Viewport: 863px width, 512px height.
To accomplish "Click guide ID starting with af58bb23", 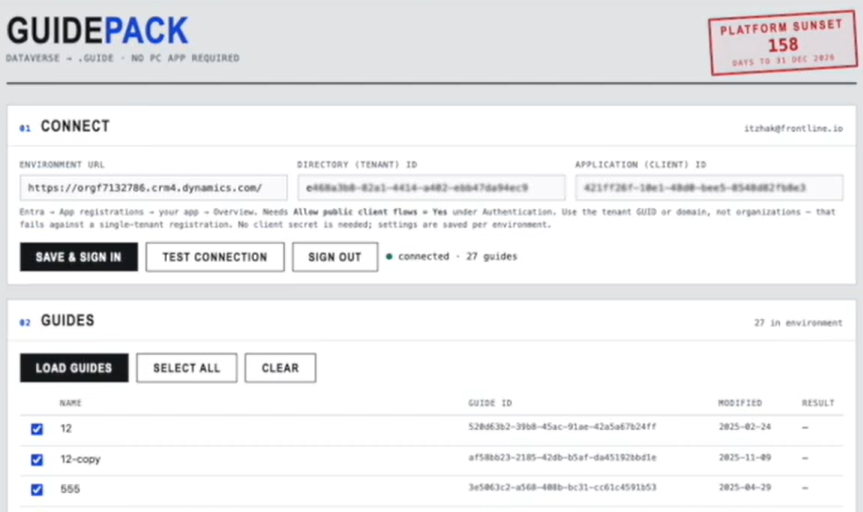I will (x=562, y=457).
